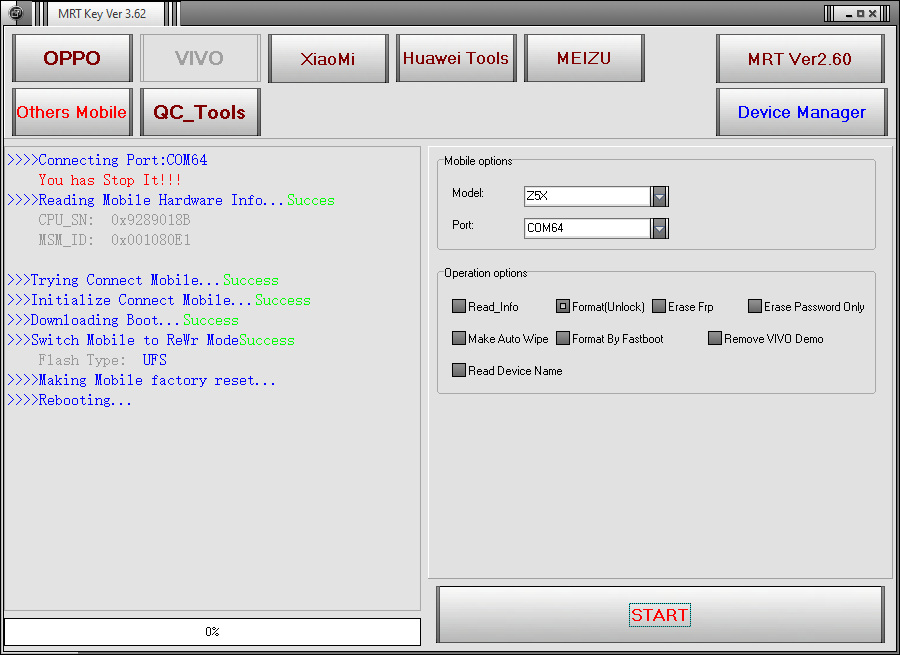Click log line 'Connecting Port:COM64'
The image size is (900, 655).
[x=107, y=160]
